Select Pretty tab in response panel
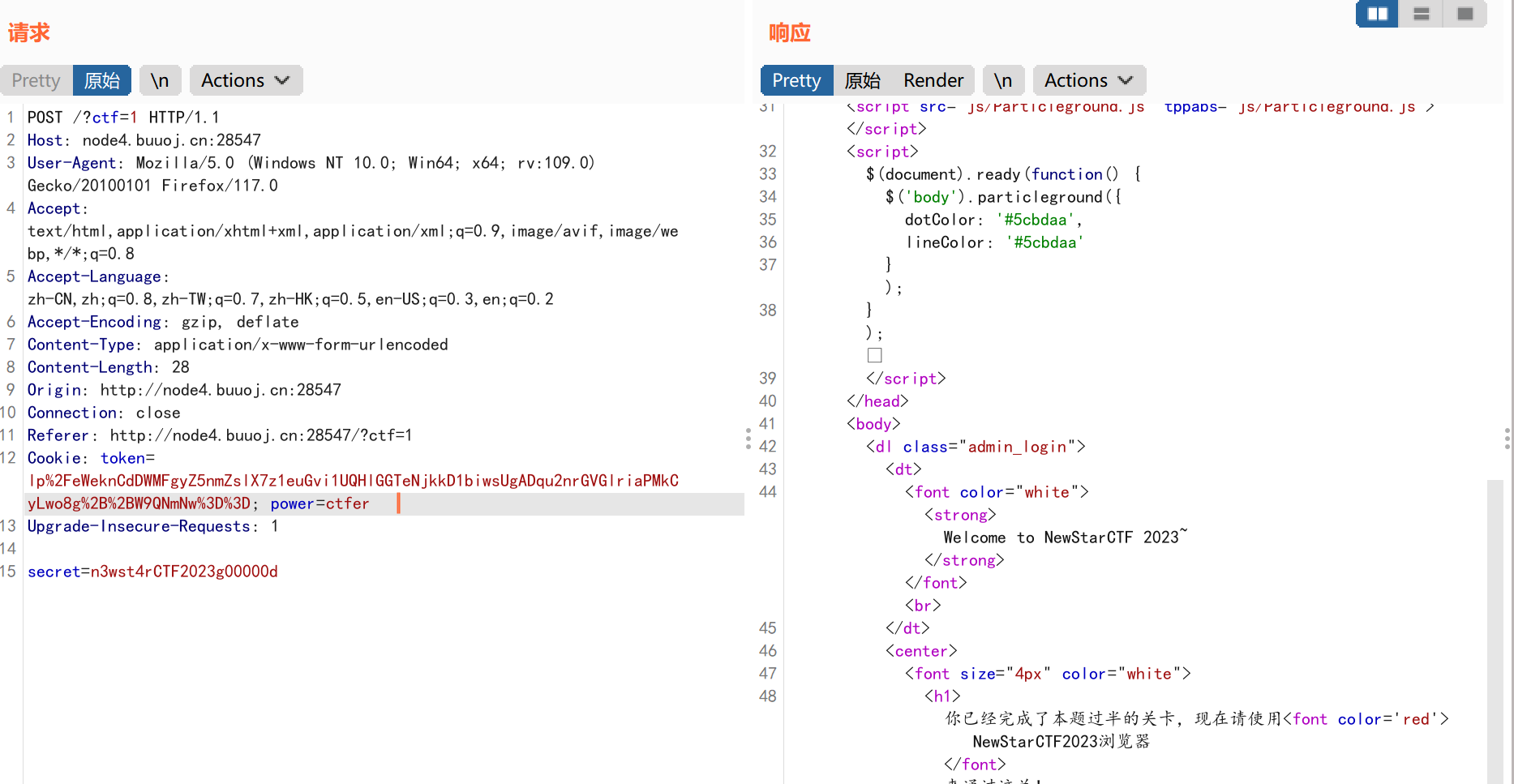 (x=796, y=80)
